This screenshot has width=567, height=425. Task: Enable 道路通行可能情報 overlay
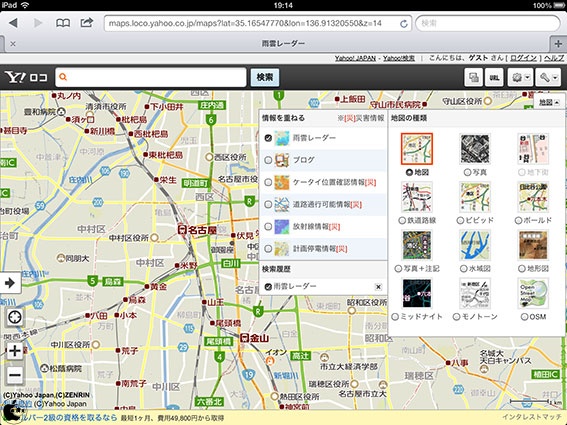click(x=268, y=204)
